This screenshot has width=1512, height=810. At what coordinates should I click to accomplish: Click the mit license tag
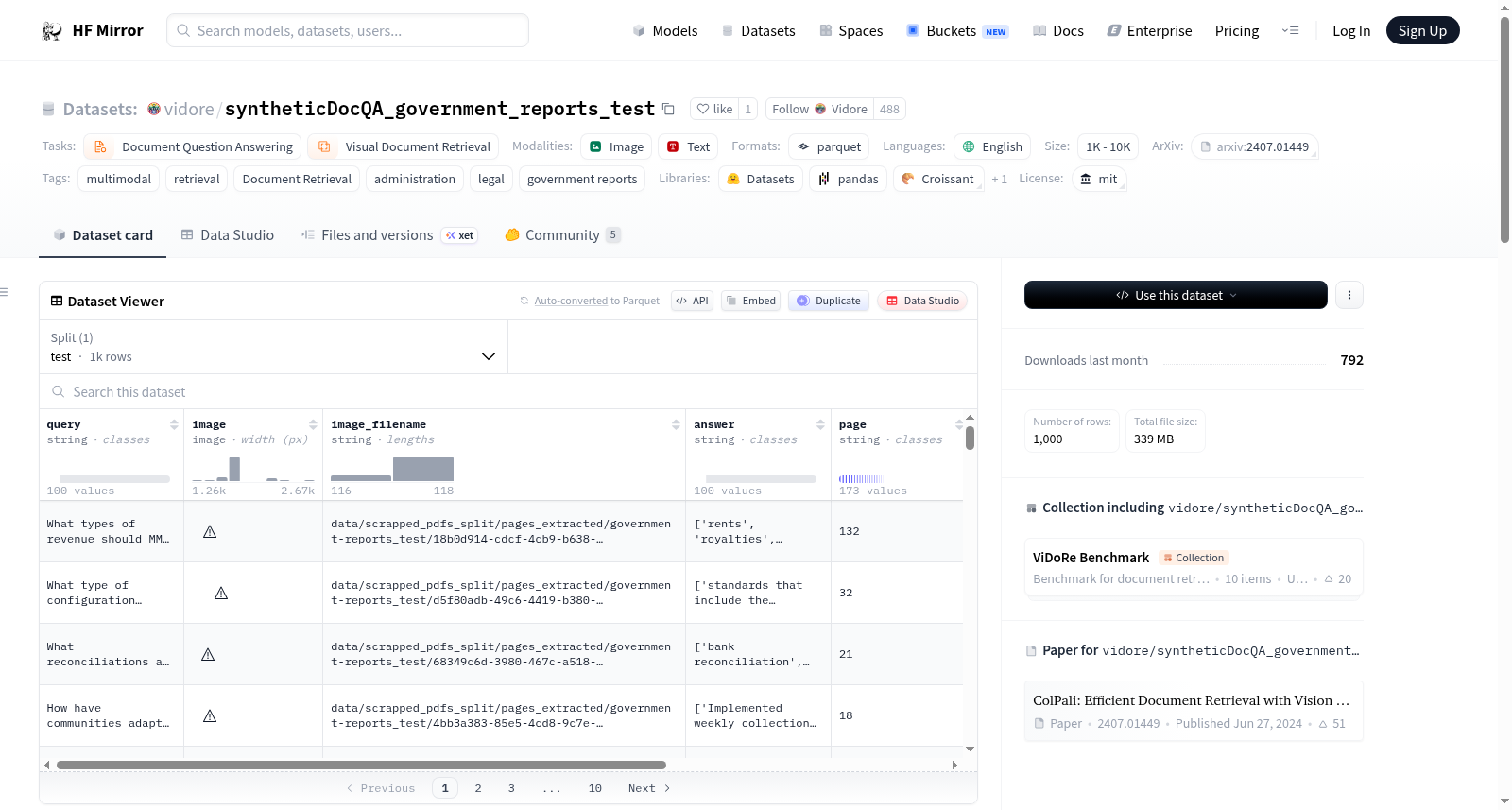[x=1099, y=179]
